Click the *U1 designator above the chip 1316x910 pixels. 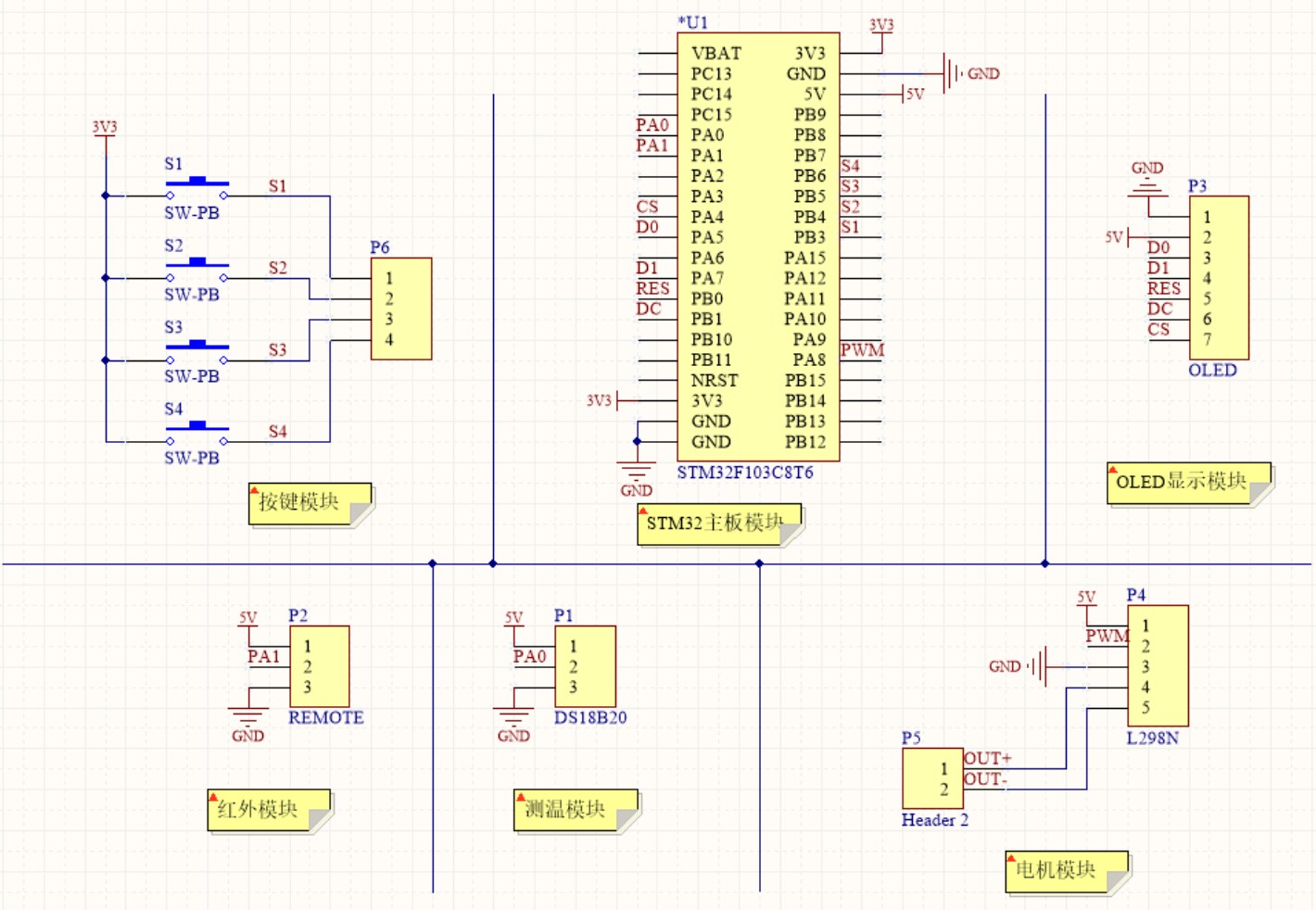coord(693,22)
